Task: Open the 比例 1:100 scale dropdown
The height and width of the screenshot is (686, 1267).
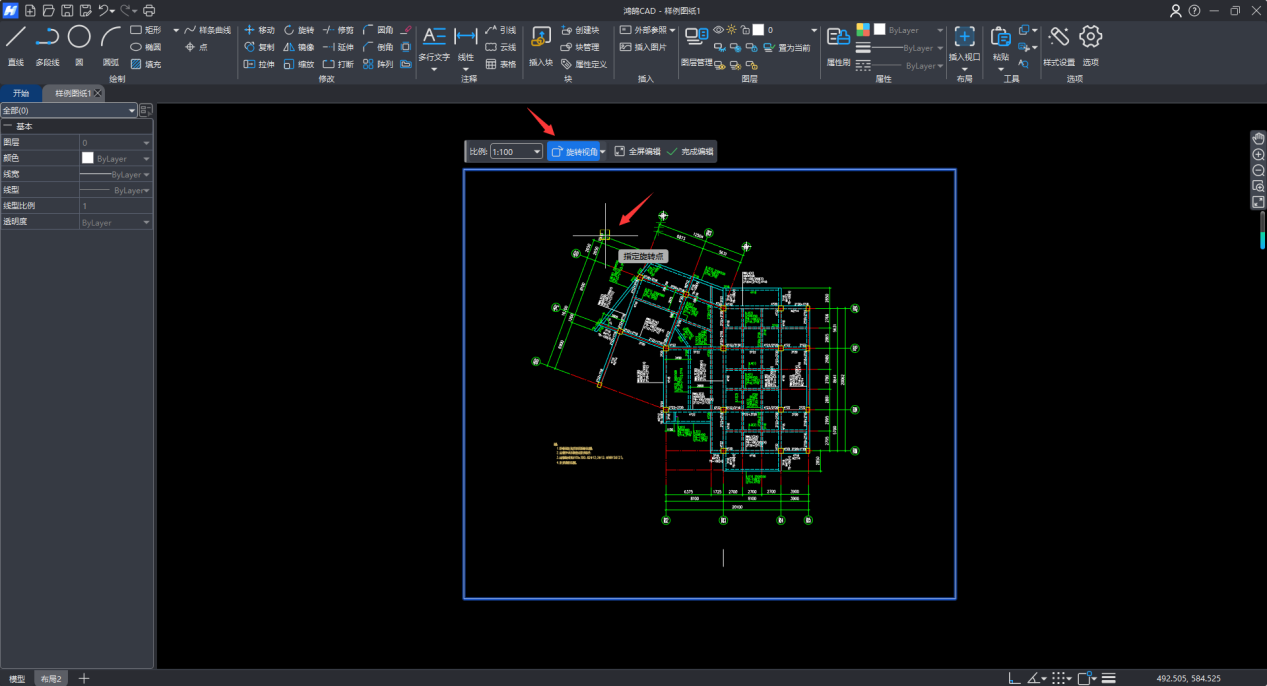Action: click(x=516, y=152)
